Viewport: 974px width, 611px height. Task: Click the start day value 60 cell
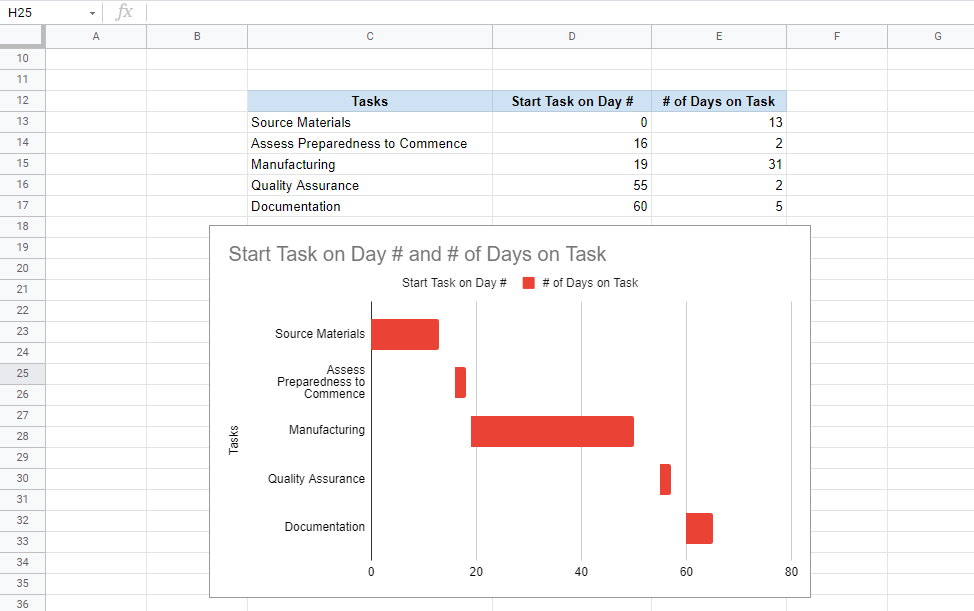tap(571, 207)
